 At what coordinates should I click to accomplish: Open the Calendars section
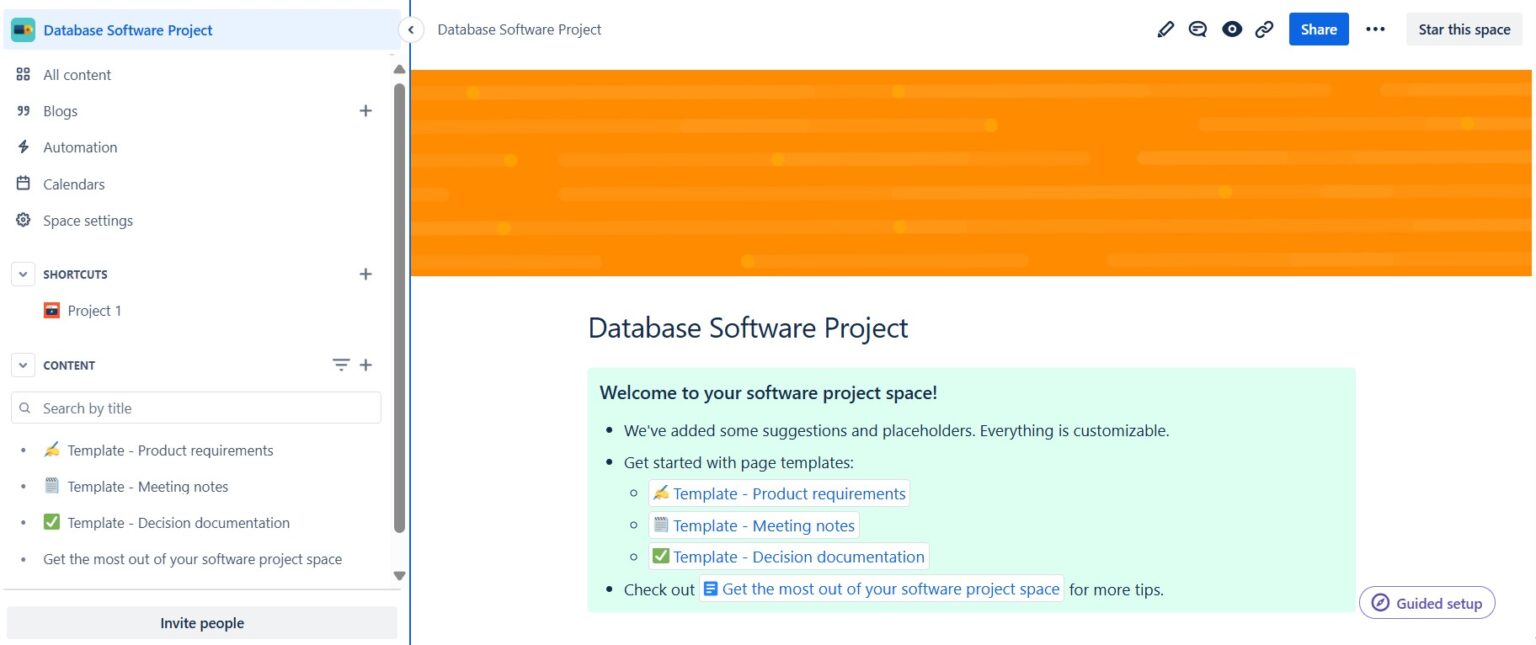click(73, 183)
